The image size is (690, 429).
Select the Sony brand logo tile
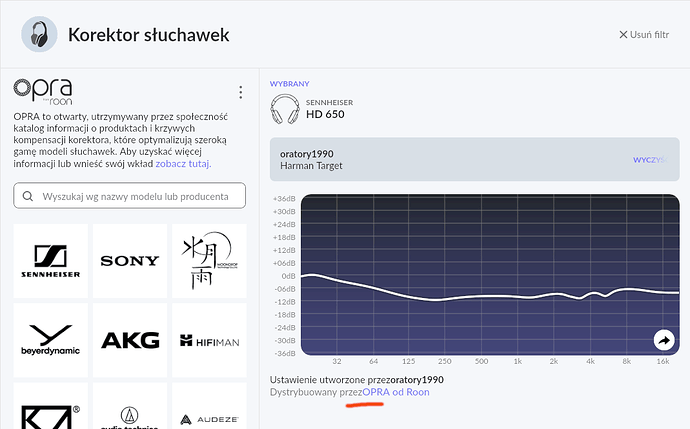point(130,260)
